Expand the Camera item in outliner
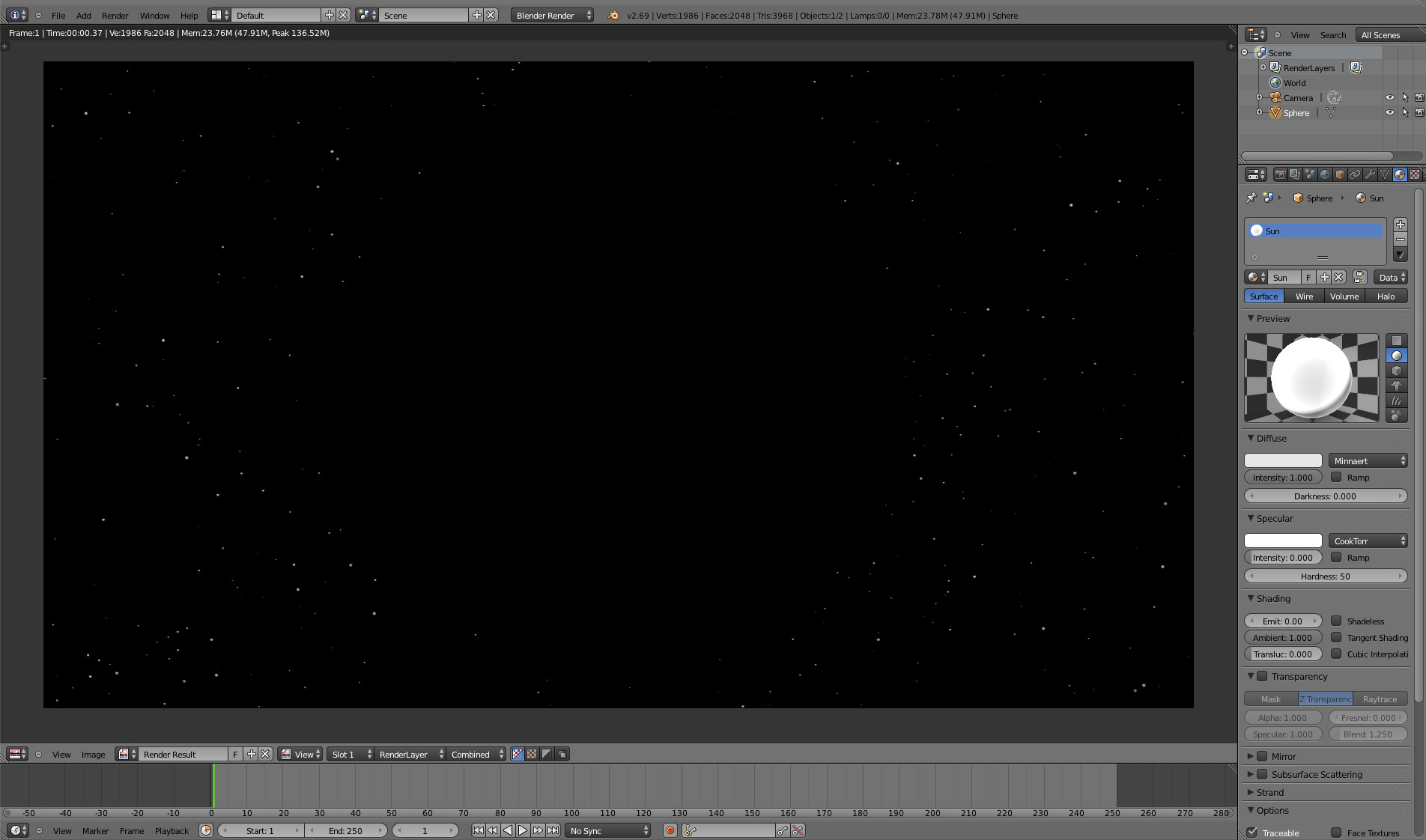1426x840 pixels. tap(1260, 97)
